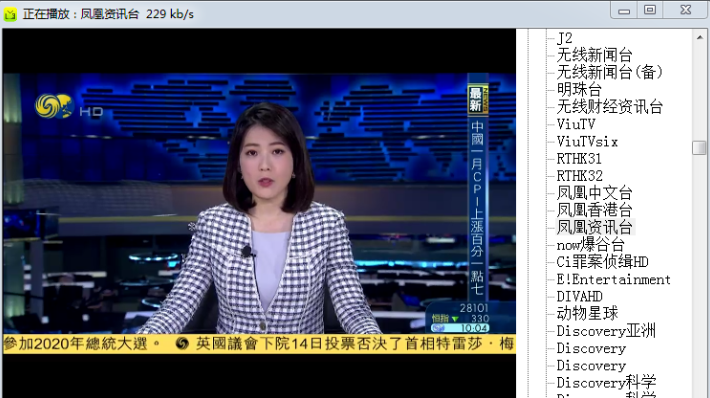Play E!Entertainment channel

(x=613, y=279)
